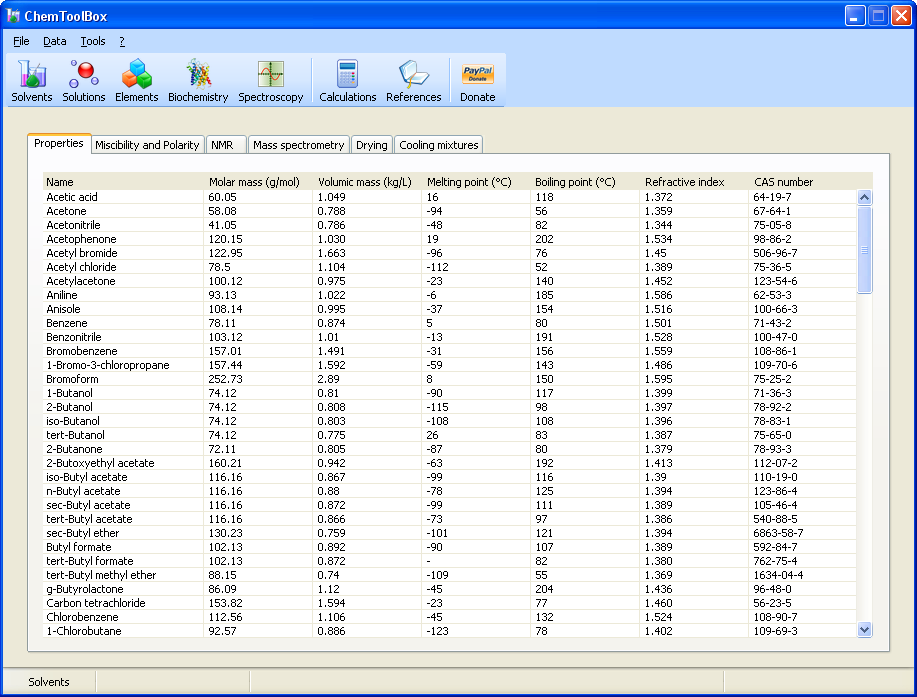This screenshot has height=697, width=917.
Task: Open the Solutions tool
Action: (84, 81)
